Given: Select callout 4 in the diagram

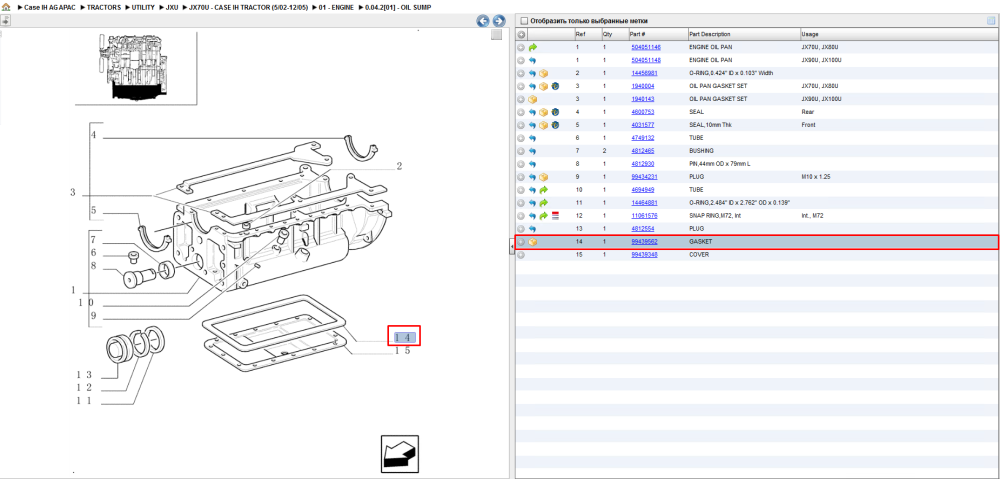Looking at the screenshot, I should pyautogui.click(x=93, y=135).
